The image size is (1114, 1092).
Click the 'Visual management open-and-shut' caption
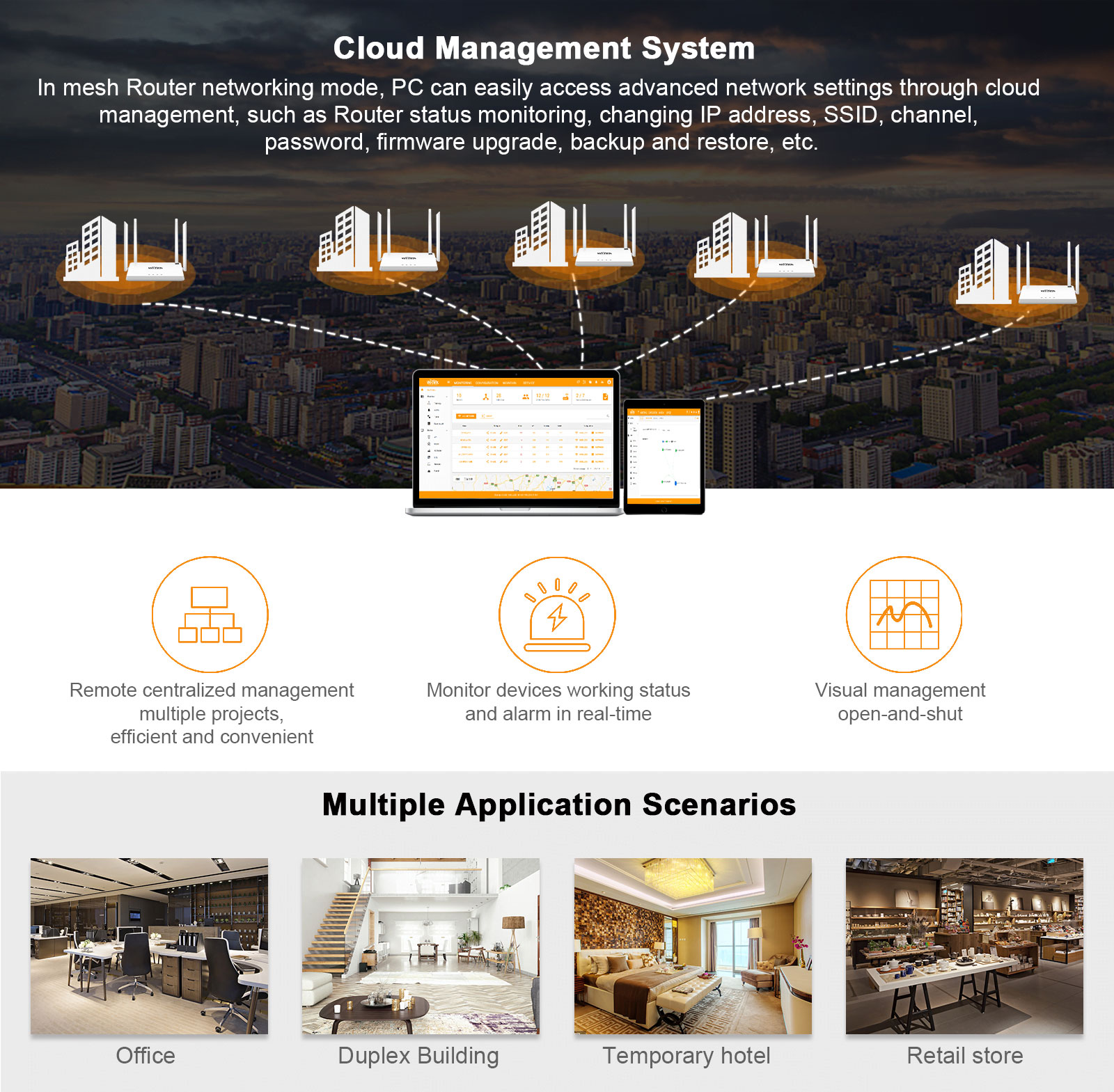click(900, 702)
